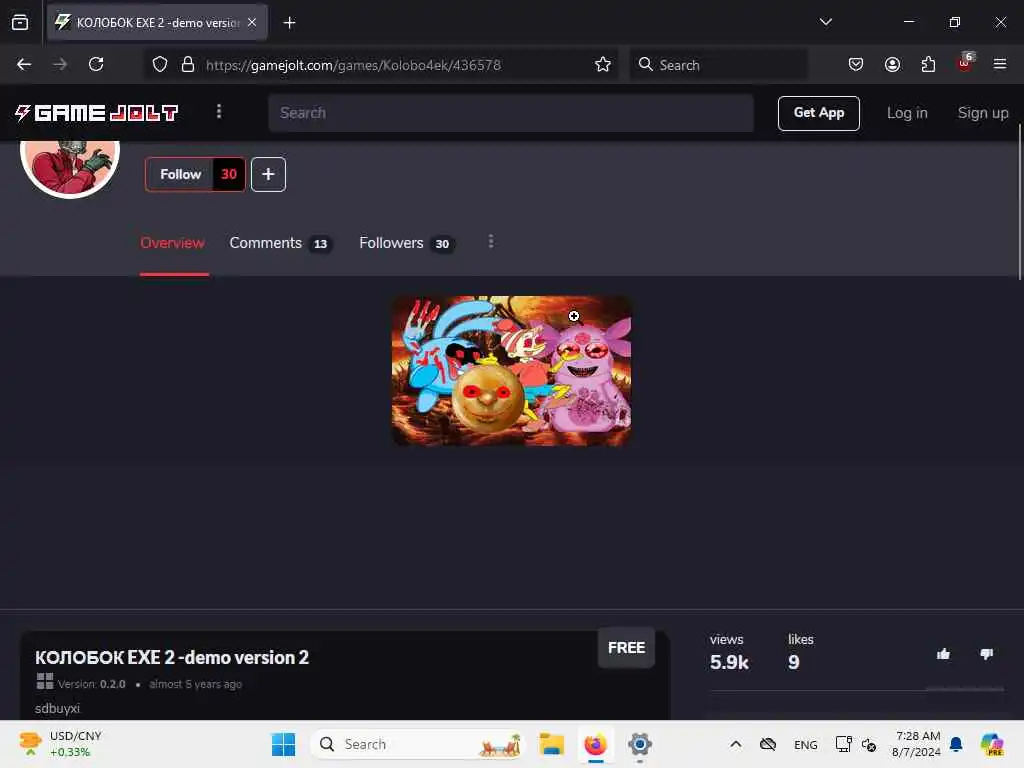
Task: Open the developer avatar image
Action: click(70, 167)
